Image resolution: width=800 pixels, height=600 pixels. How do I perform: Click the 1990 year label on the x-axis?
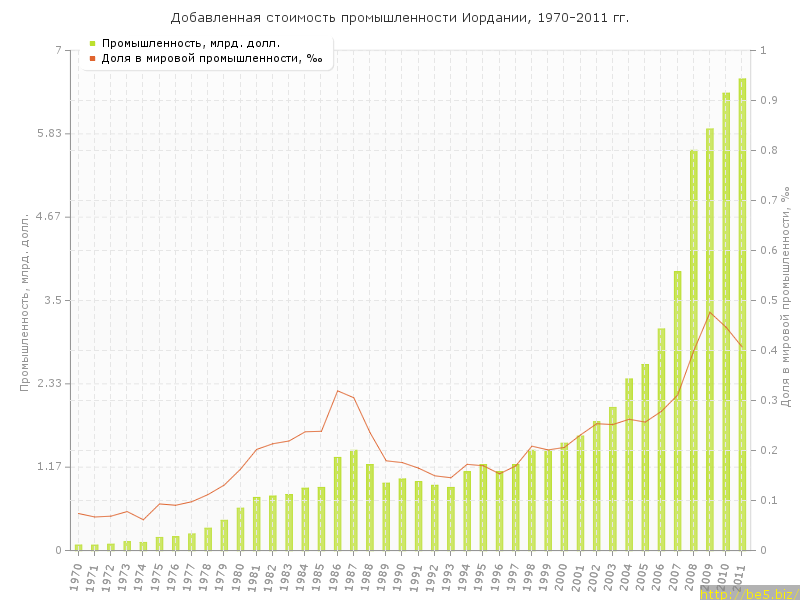pyautogui.click(x=400, y=577)
